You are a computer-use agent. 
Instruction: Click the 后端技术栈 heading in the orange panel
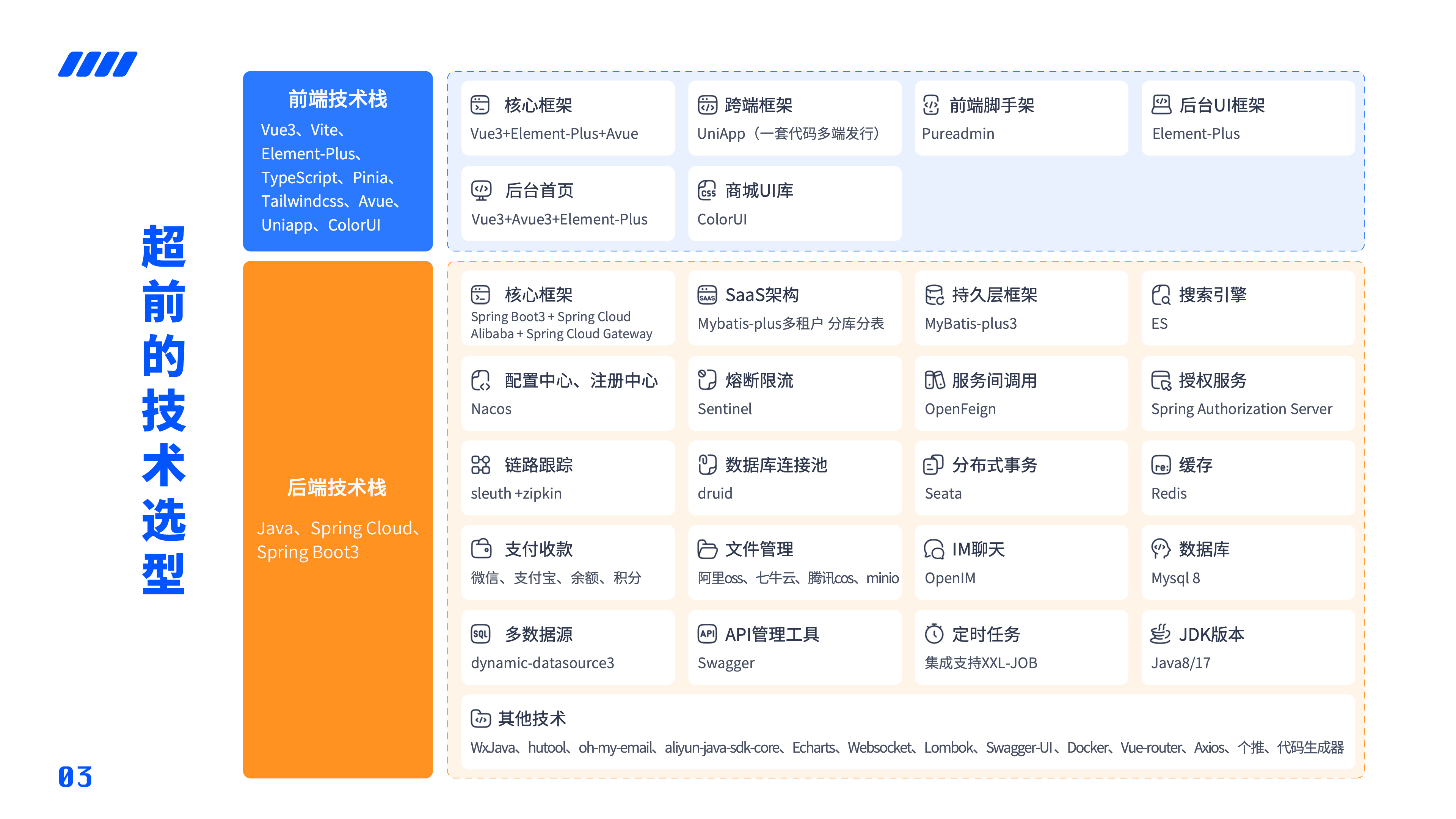(337, 487)
